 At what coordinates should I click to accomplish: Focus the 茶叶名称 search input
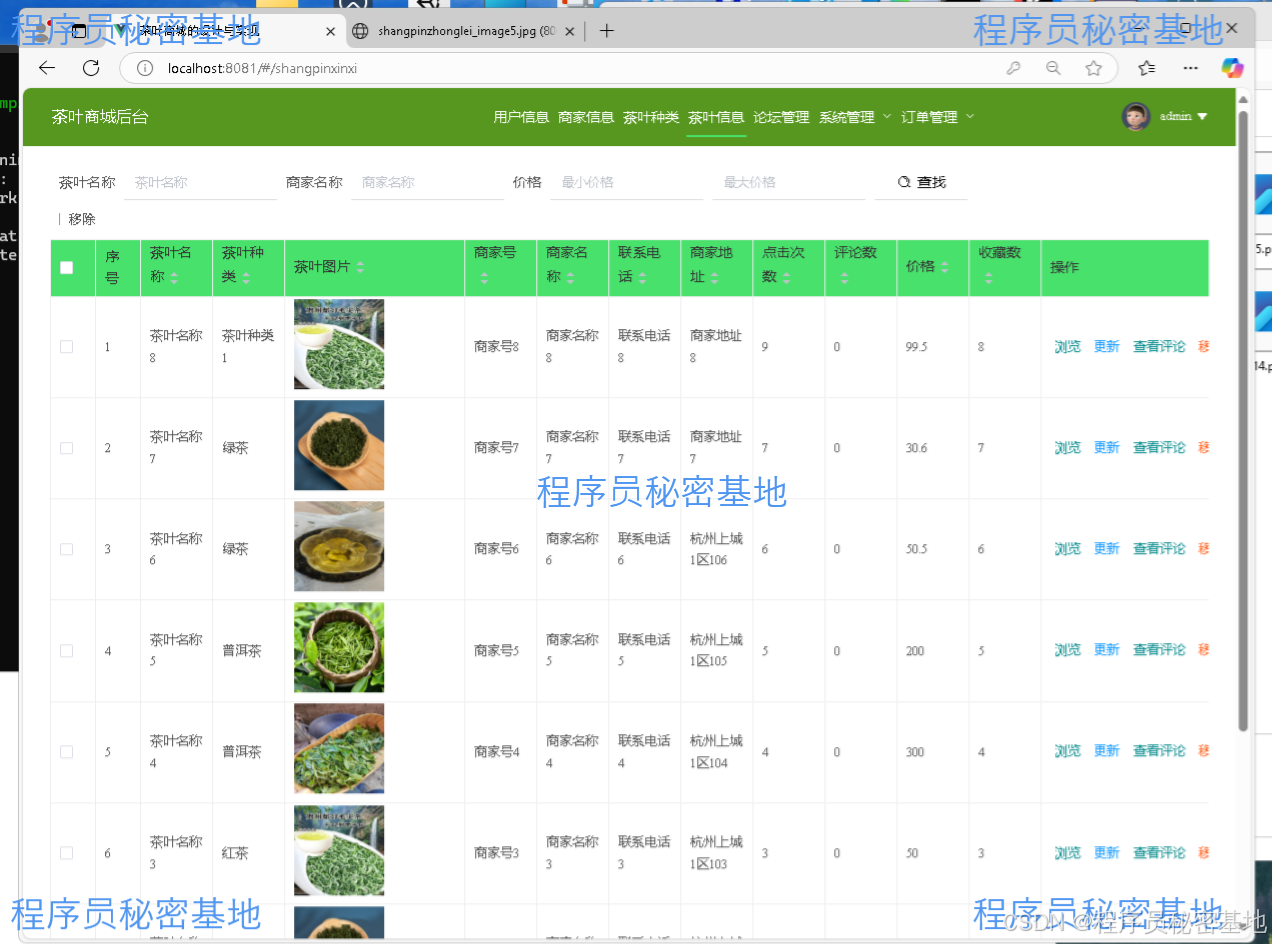[x=201, y=182]
